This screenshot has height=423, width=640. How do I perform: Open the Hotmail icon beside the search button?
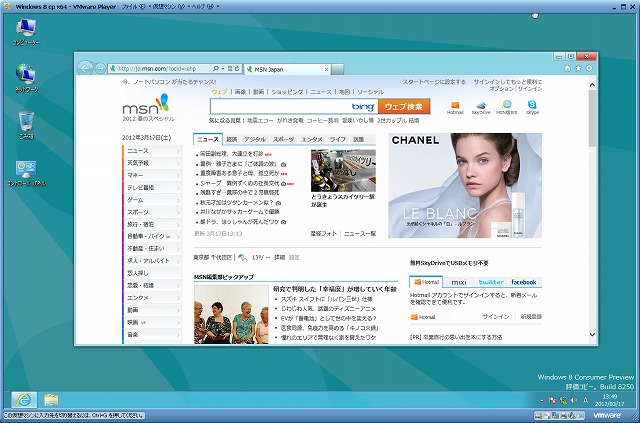(x=455, y=108)
